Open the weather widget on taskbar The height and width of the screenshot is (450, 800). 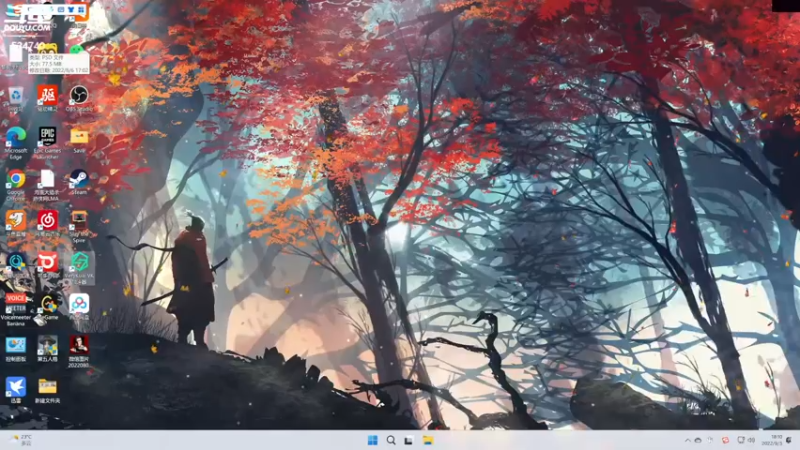tap(21, 440)
